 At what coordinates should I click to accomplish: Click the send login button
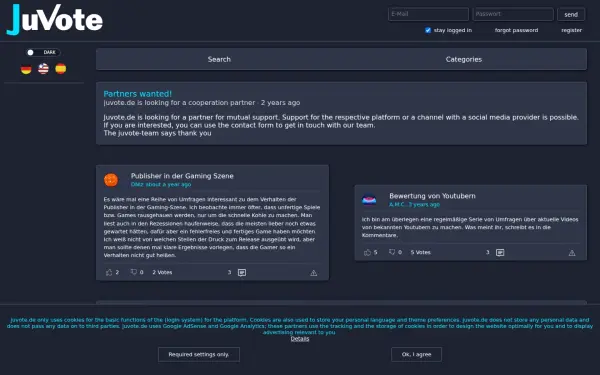coord(571,15)
